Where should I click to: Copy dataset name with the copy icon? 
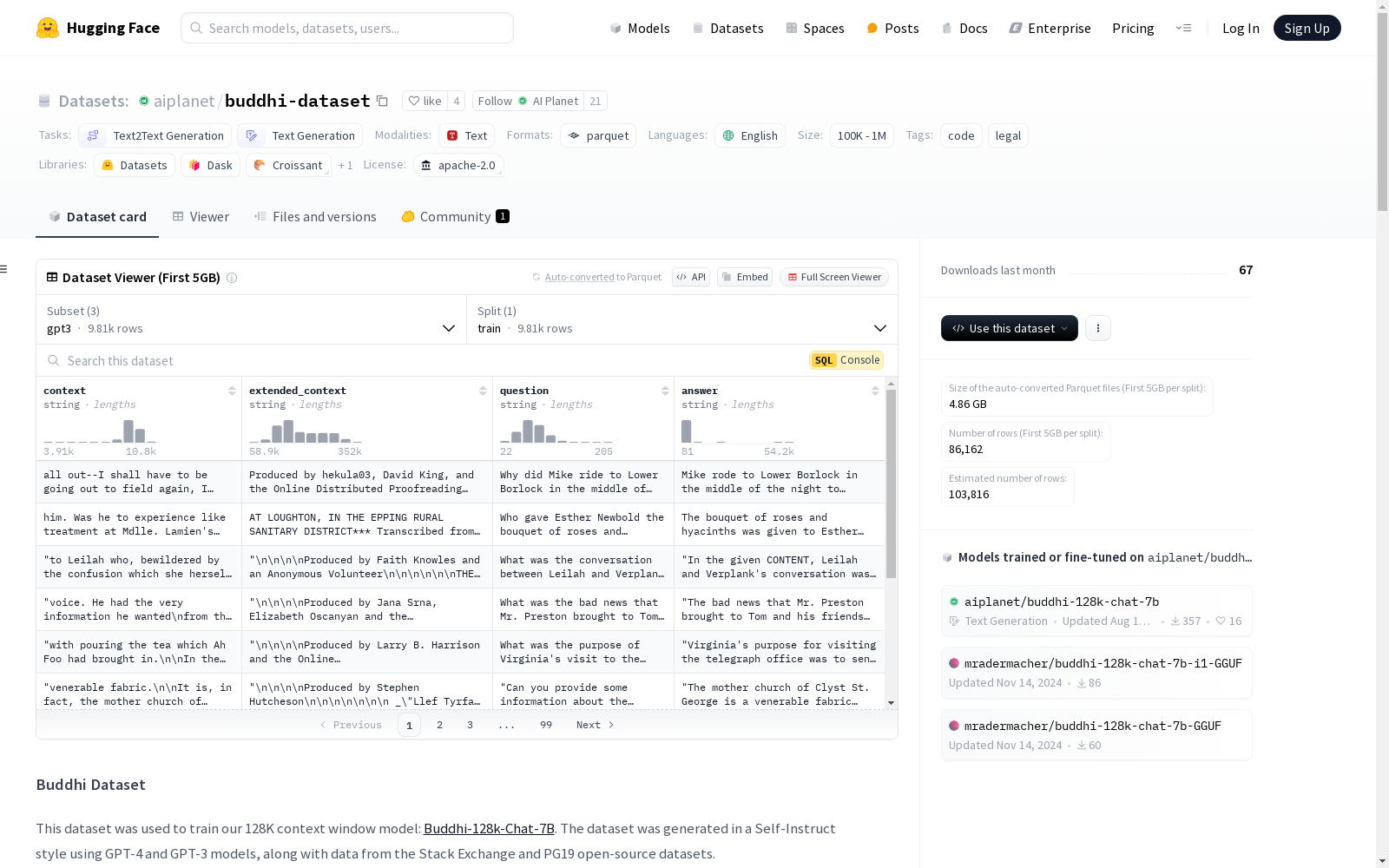tap(382, 101)
